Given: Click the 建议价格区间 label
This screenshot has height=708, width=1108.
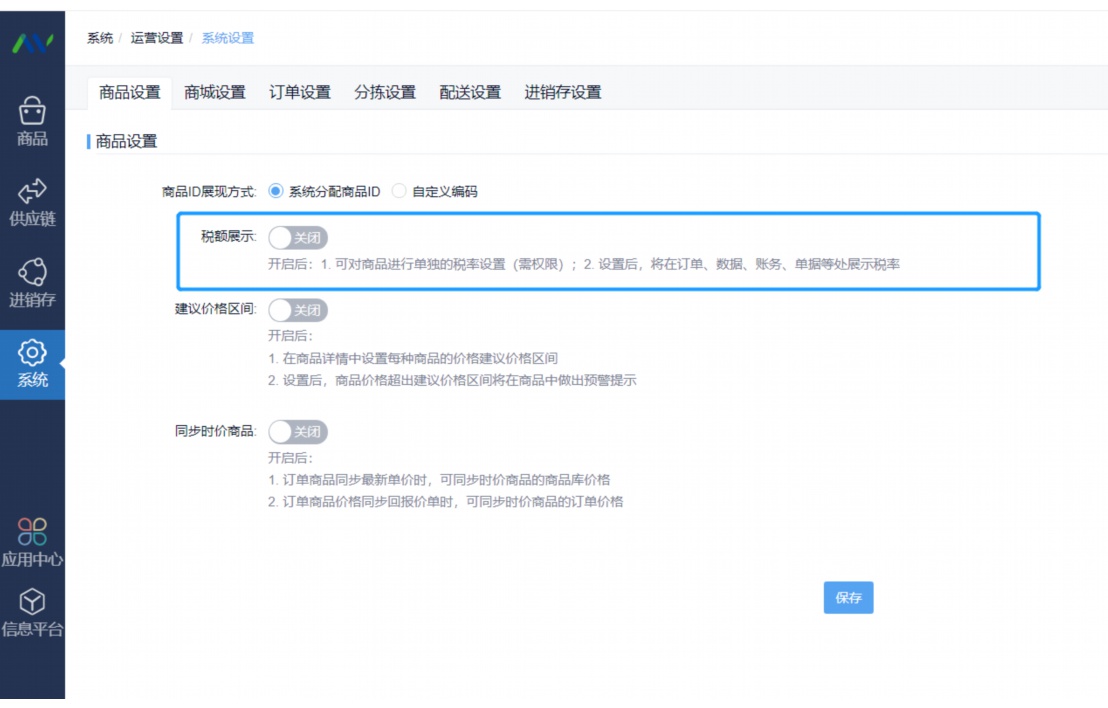Looking at the screenshot, I should coord(216,309).
